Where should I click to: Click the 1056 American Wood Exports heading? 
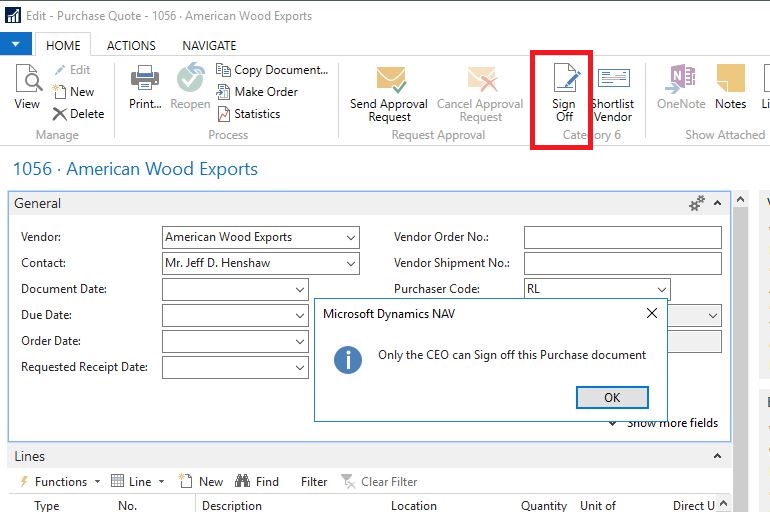[x=136, y=169]
